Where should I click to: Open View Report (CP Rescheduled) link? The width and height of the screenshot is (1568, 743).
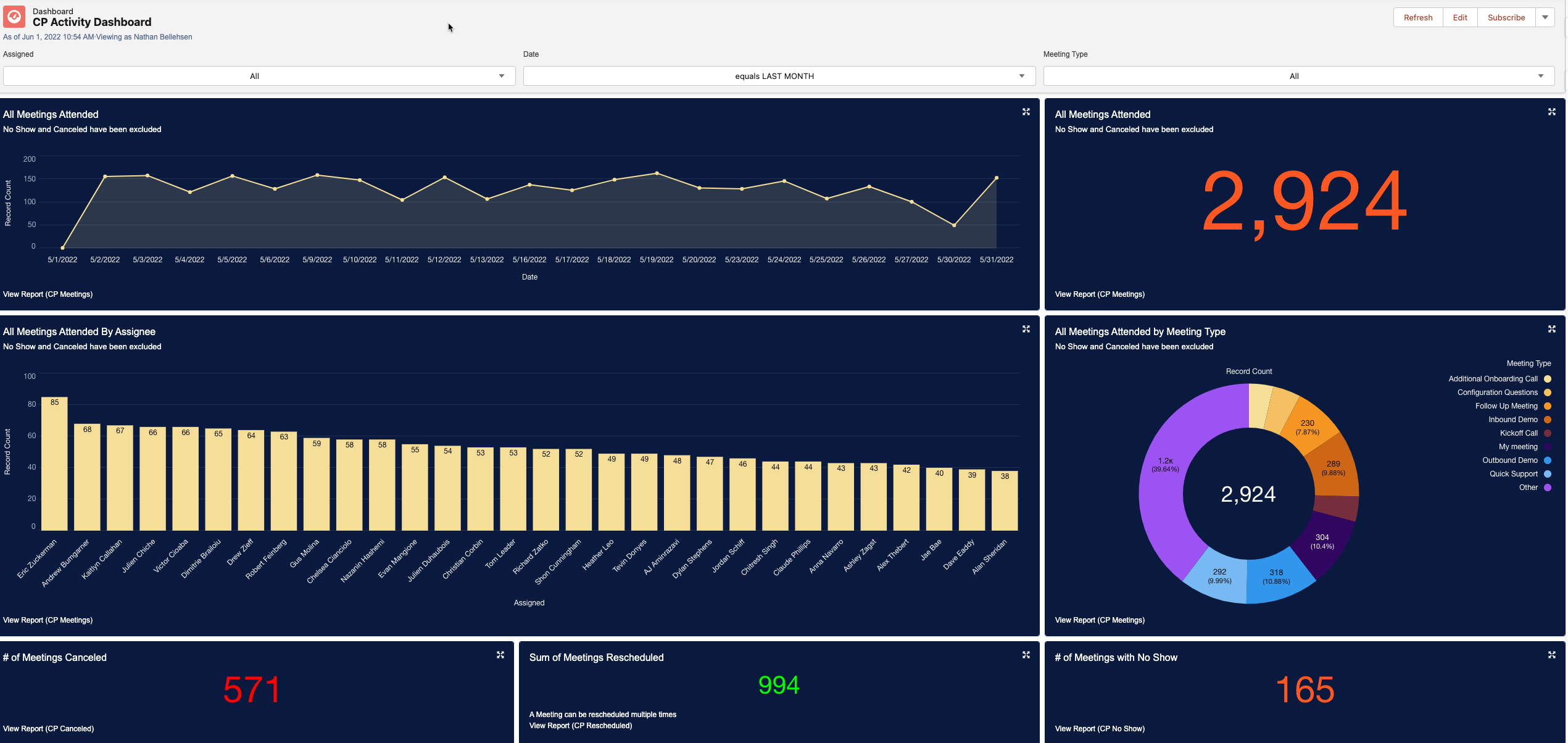(580, 726)
